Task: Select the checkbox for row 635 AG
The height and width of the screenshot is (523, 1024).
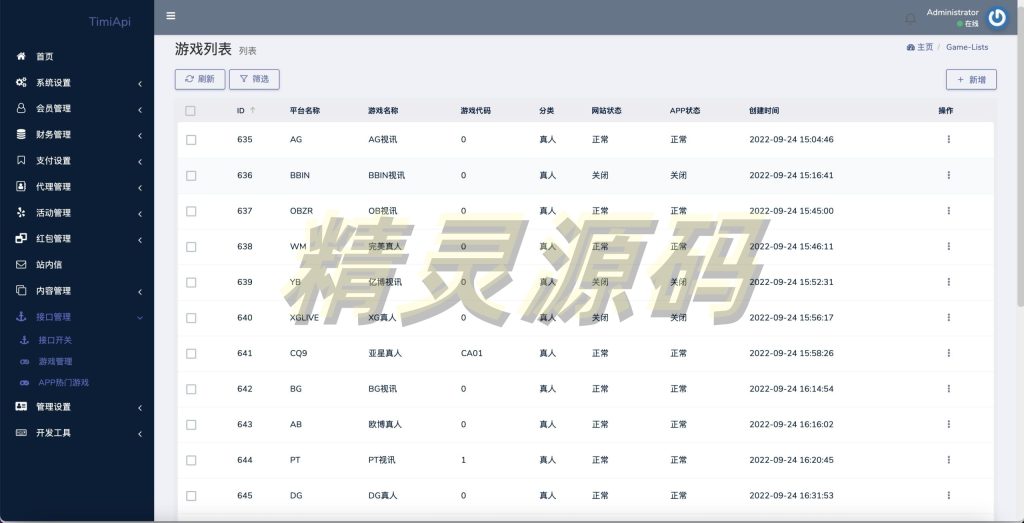Action: tap(191, 140)
